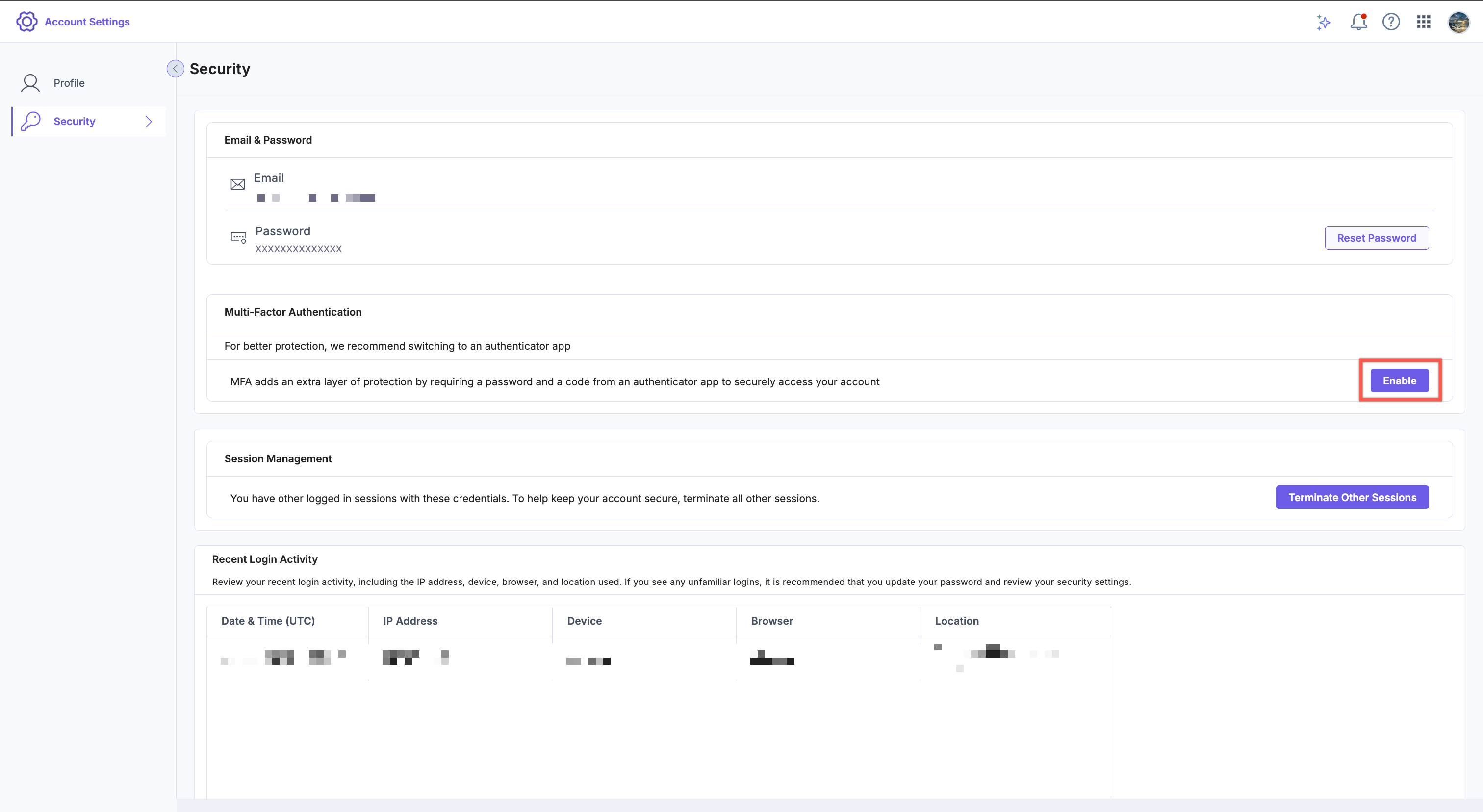
Task: Click the Security key icon in the sidebar
Action: click(x=30, y=121)
